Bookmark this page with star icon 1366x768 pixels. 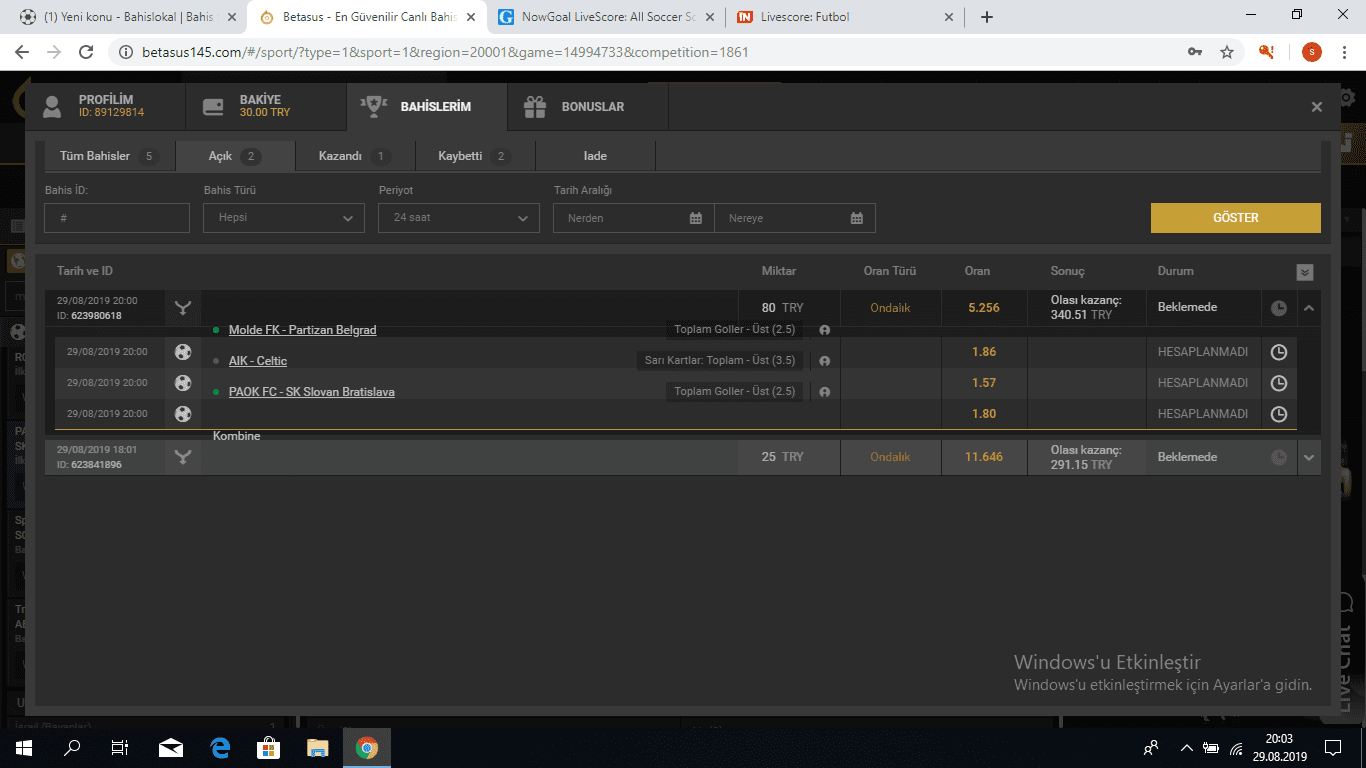pos(1227,52)
